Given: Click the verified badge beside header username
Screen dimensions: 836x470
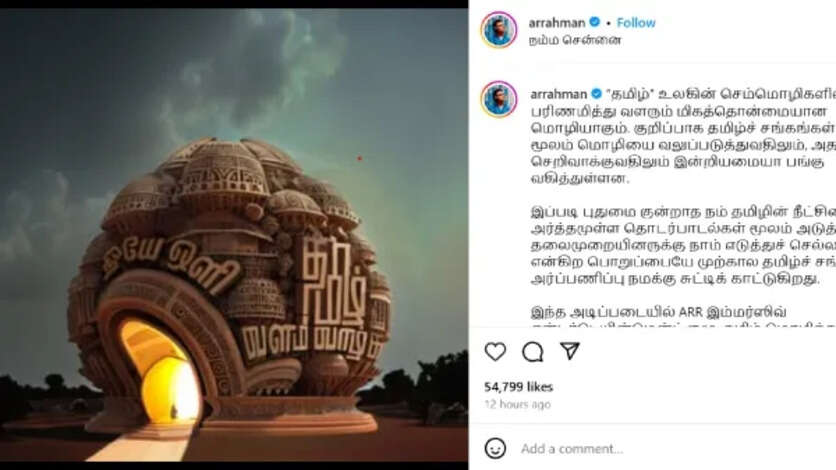Looking at the screenshot, I should click(x=594, y=22).
